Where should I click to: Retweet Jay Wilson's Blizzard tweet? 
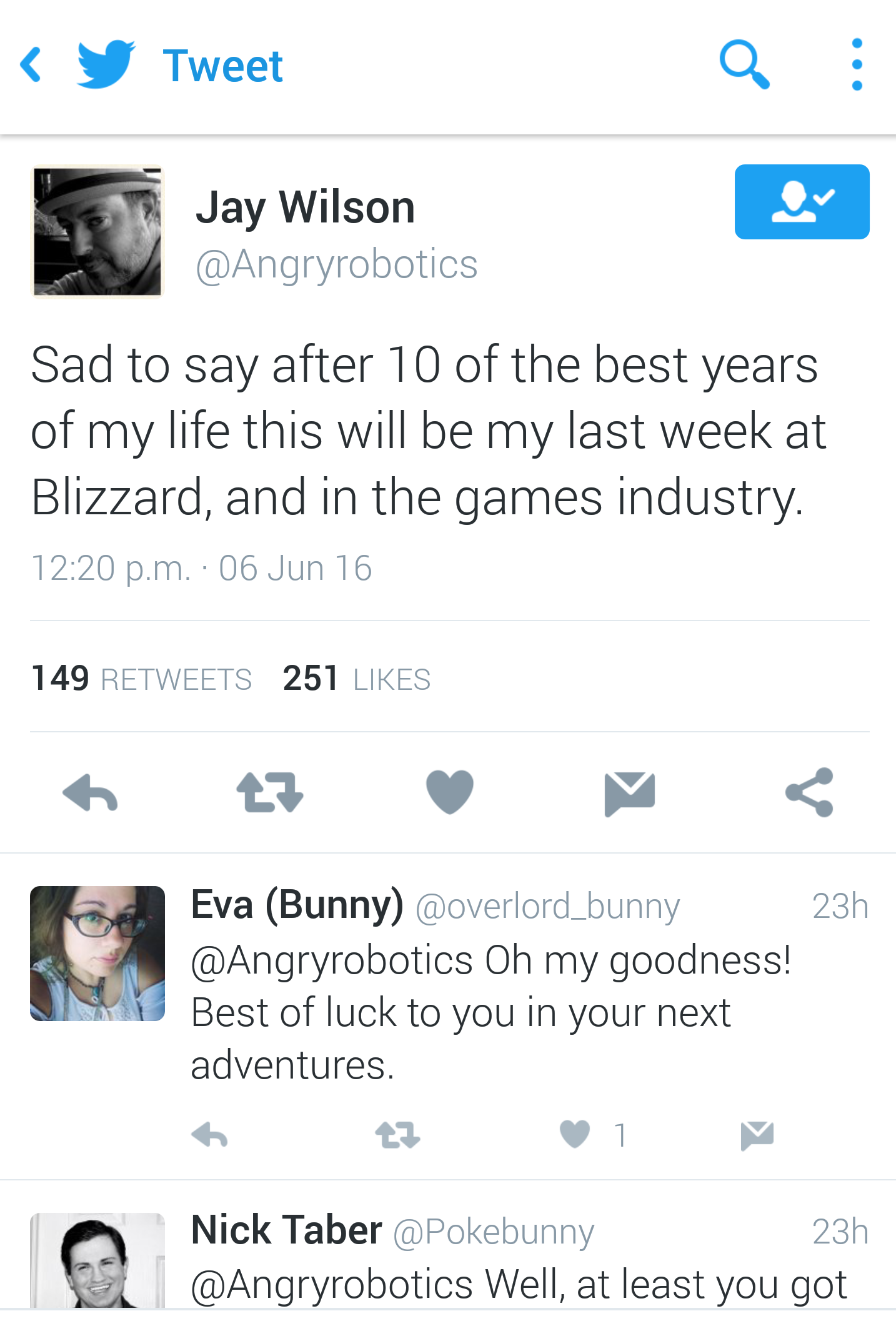[x=270, y=793]
